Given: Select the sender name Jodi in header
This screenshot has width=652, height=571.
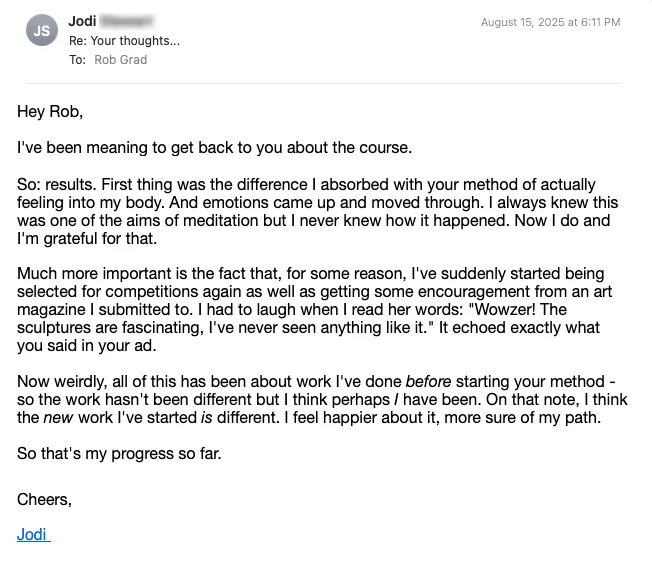Looking at the screenshot, I should pos(82,21).
